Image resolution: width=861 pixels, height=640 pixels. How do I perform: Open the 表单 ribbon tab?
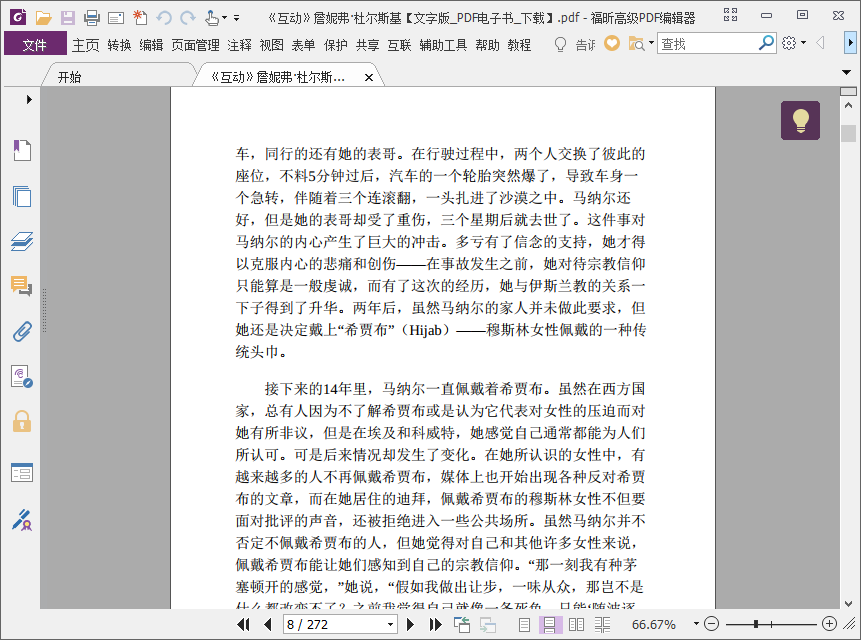(x=303, y=44)
